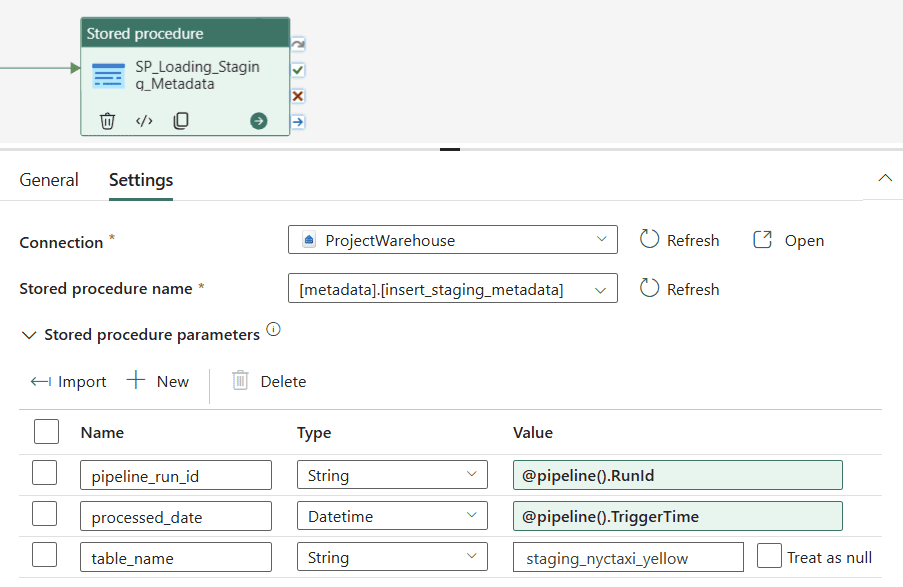
Task: Open Type dropdown for pipeline_run_id
Action: tap(392, 475)
